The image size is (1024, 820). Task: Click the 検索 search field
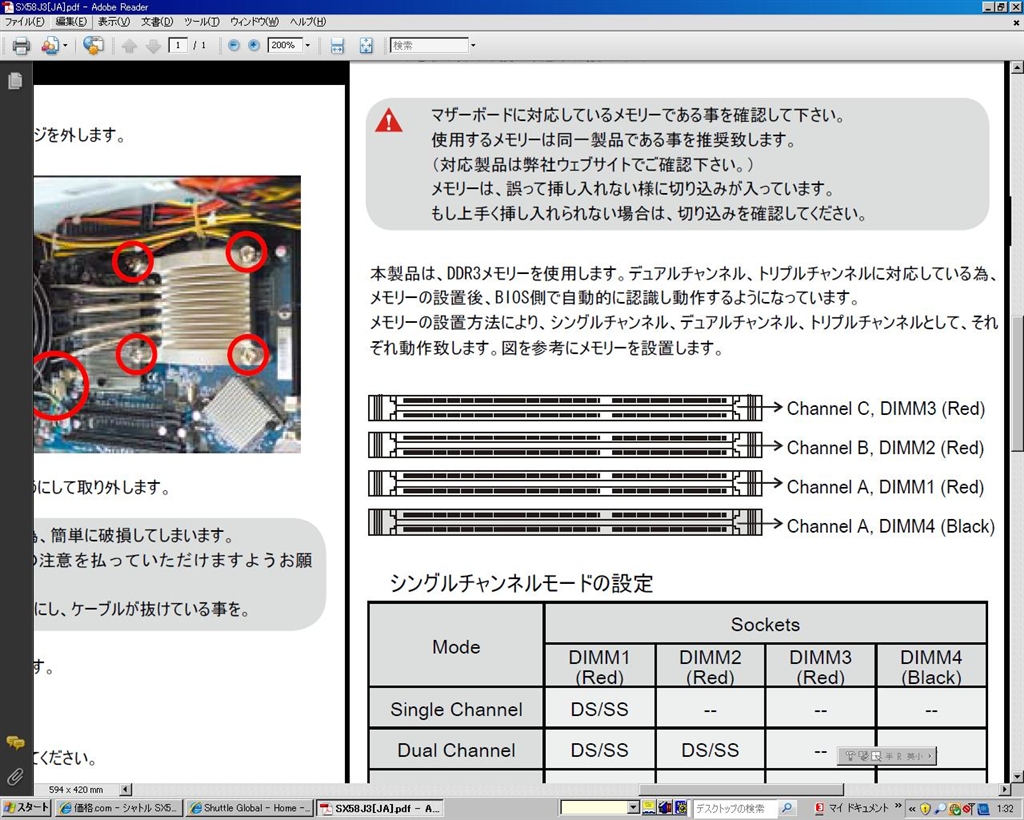429,45
